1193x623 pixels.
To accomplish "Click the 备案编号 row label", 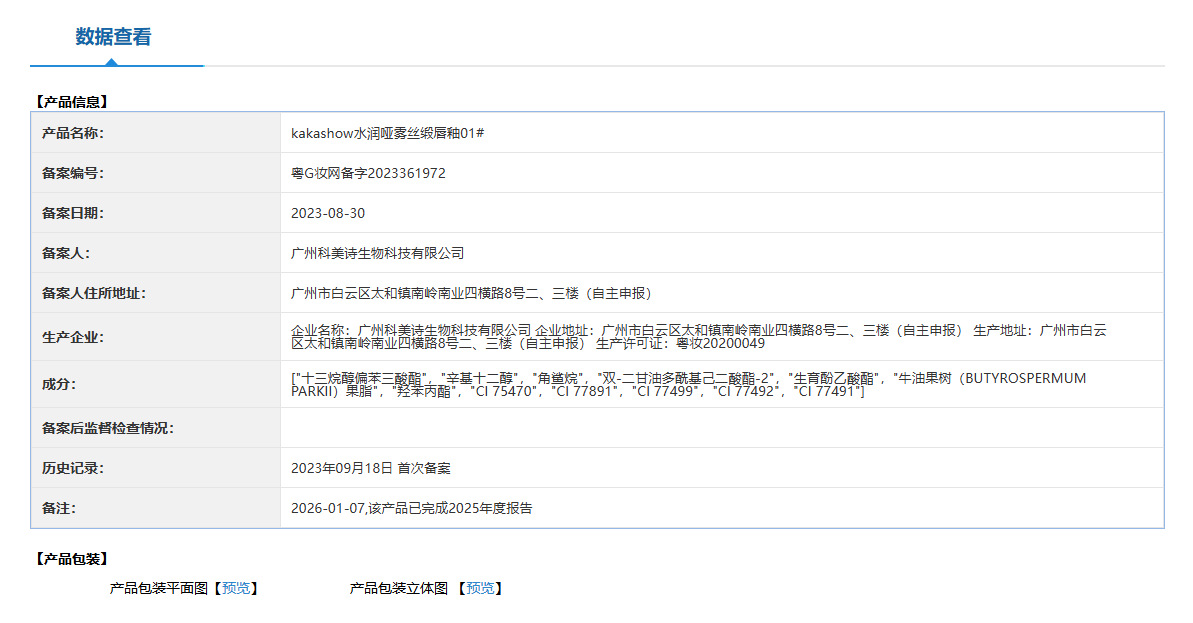I will click(x=73, y=173).
